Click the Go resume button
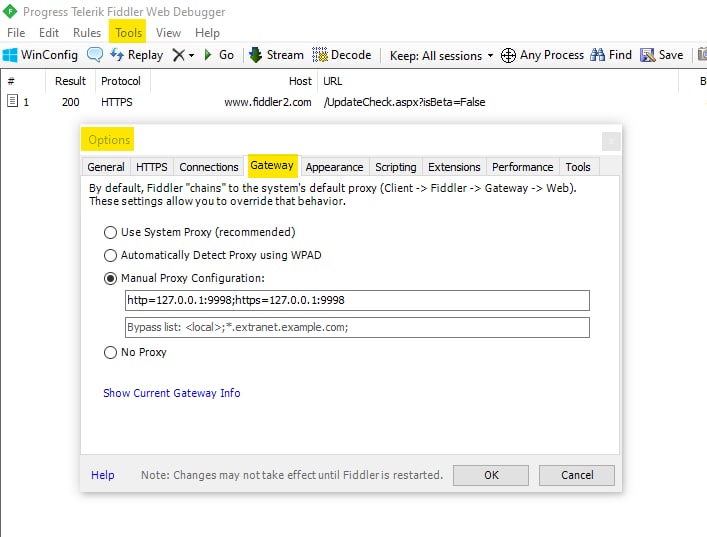707x537 pixels. [219, 55]
